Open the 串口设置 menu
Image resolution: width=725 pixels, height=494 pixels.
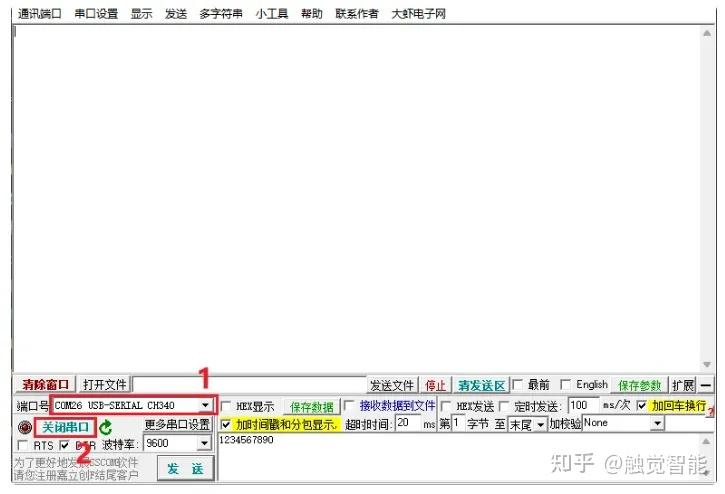coord(96,14)
